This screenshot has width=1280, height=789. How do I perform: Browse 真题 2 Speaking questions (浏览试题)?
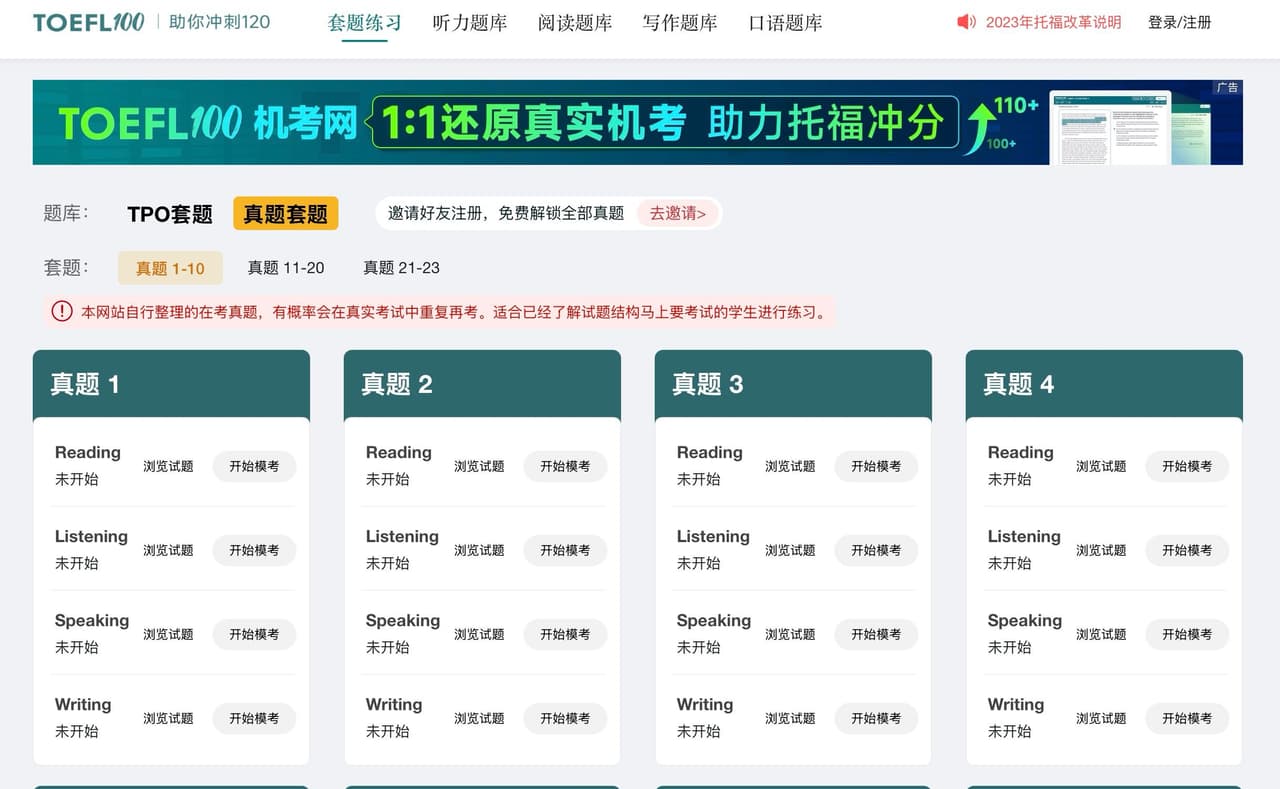tap(479, 634)
